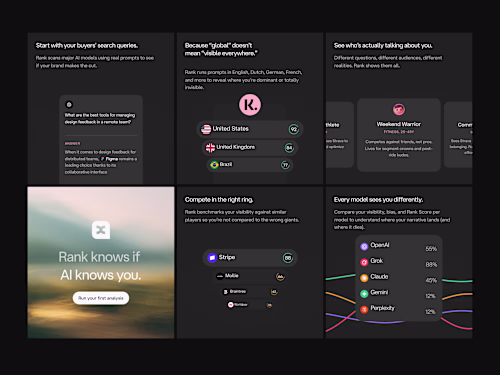Click the Mollie logo icon
The width and height of the screenshot is (500, 375).
220,276
